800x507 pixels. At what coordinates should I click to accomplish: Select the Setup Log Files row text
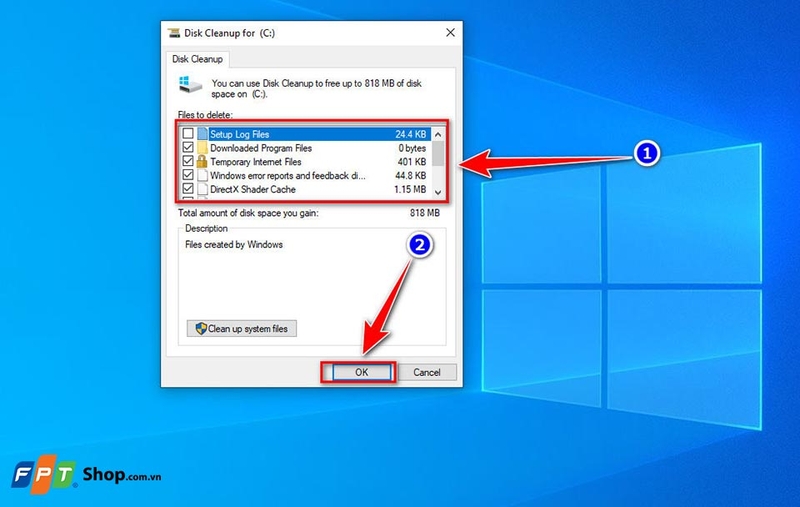[x=239, y=134]
